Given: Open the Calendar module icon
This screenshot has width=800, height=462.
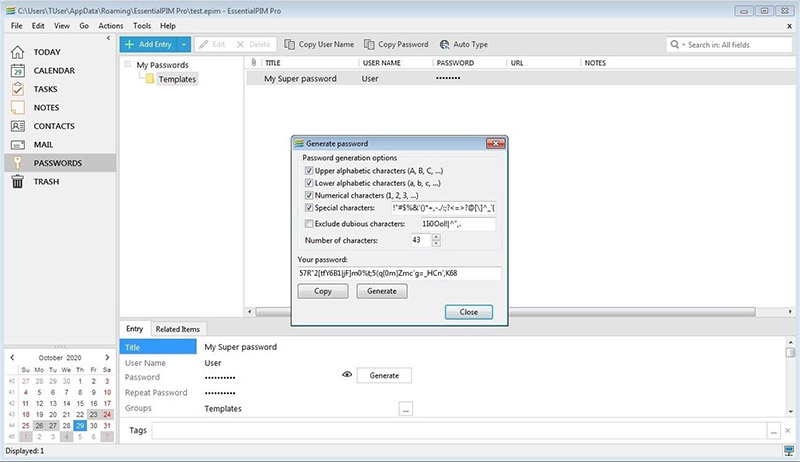Looking at the screenshot, I should [17, 70].
